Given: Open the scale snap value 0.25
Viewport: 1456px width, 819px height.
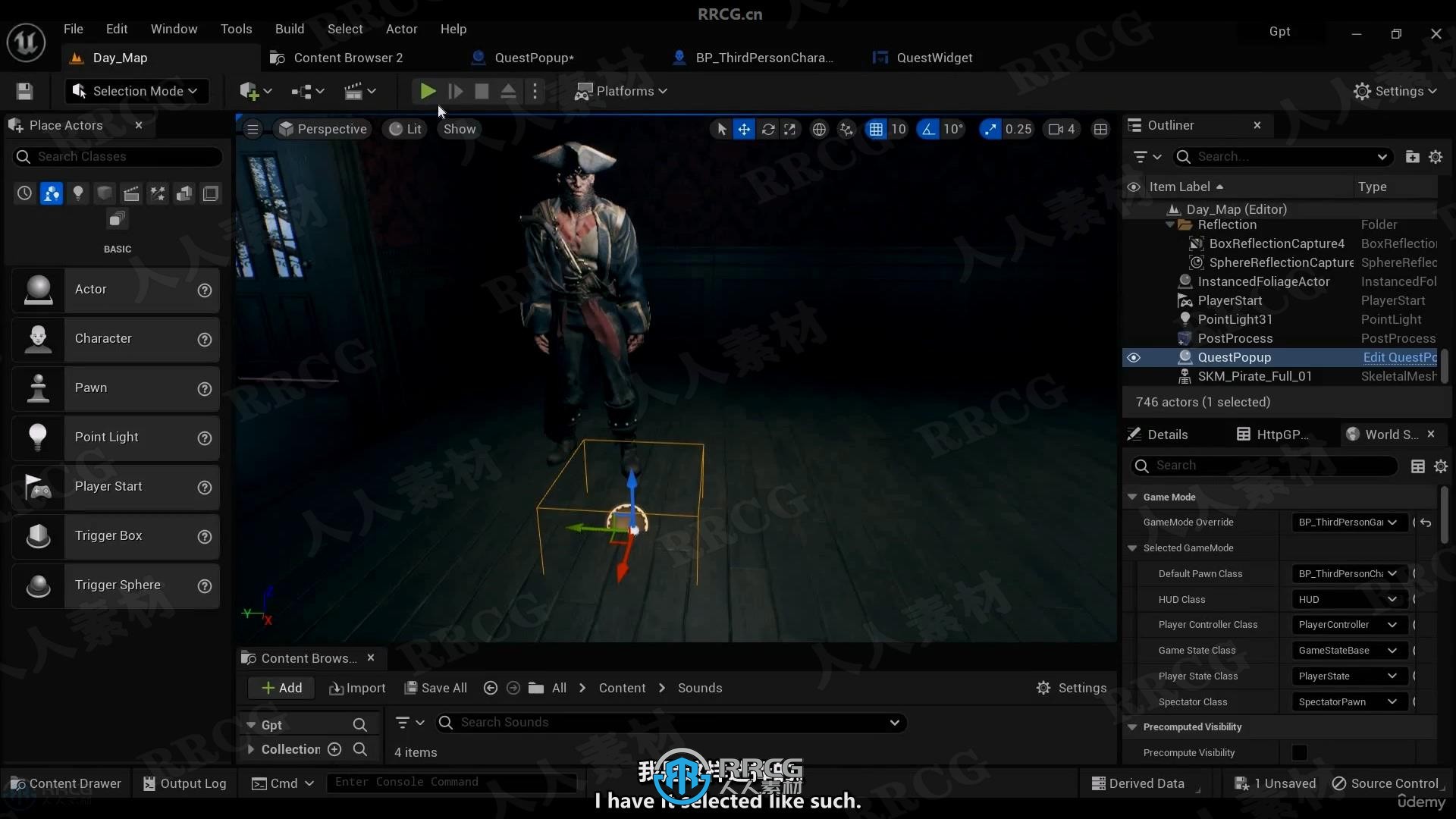Looking at the screenshot, I should pyautogui.click(x=1018, y=129).
